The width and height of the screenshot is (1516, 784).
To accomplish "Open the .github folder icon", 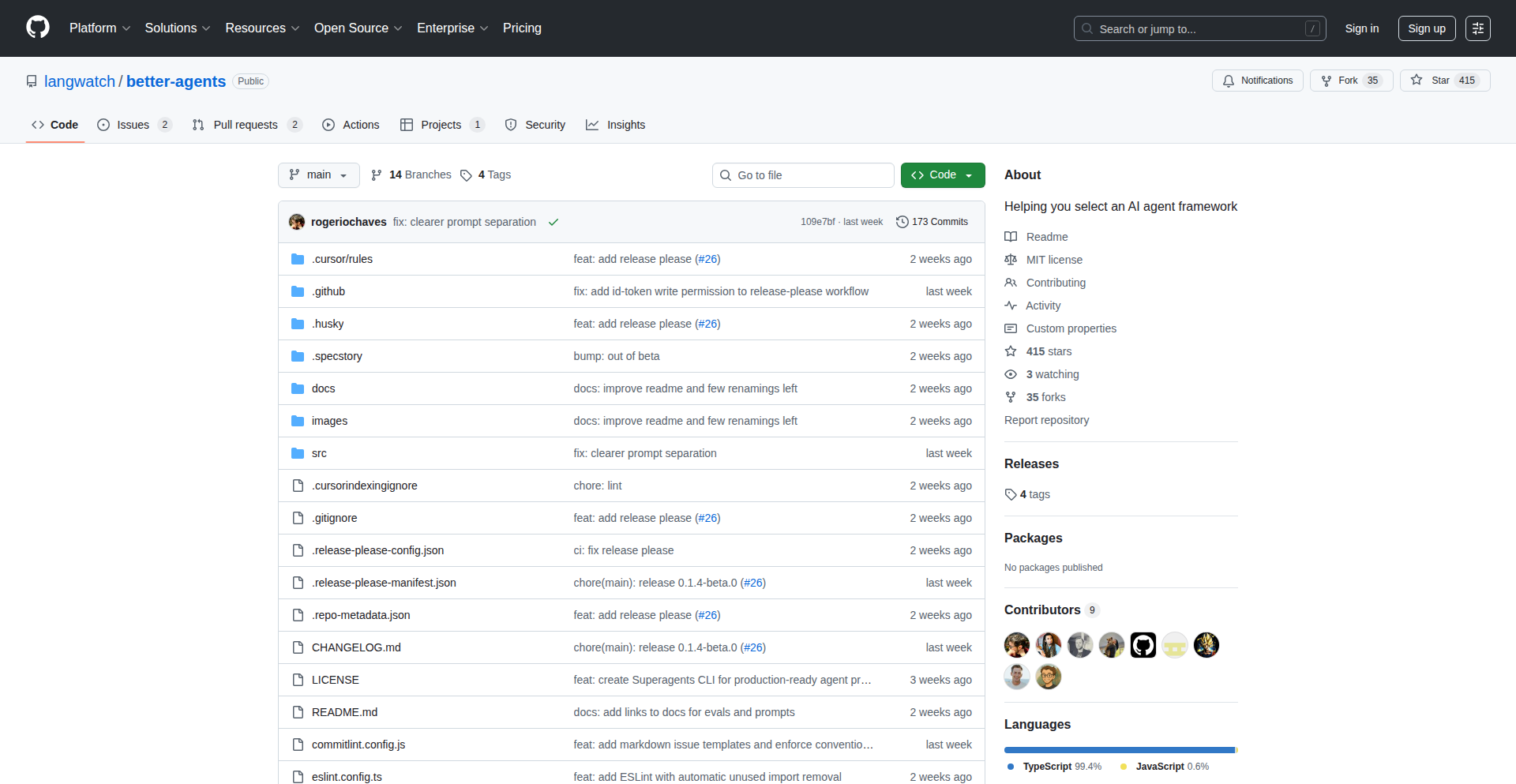I will point(298,291).
